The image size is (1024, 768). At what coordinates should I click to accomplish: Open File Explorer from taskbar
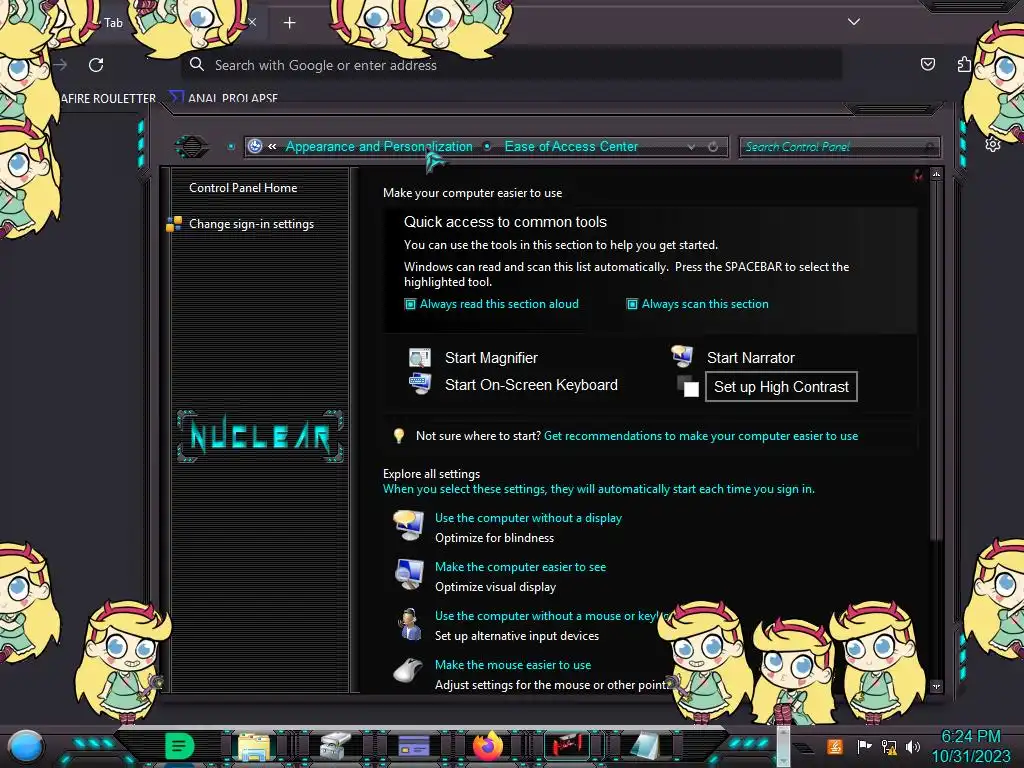tap(254, 746)
